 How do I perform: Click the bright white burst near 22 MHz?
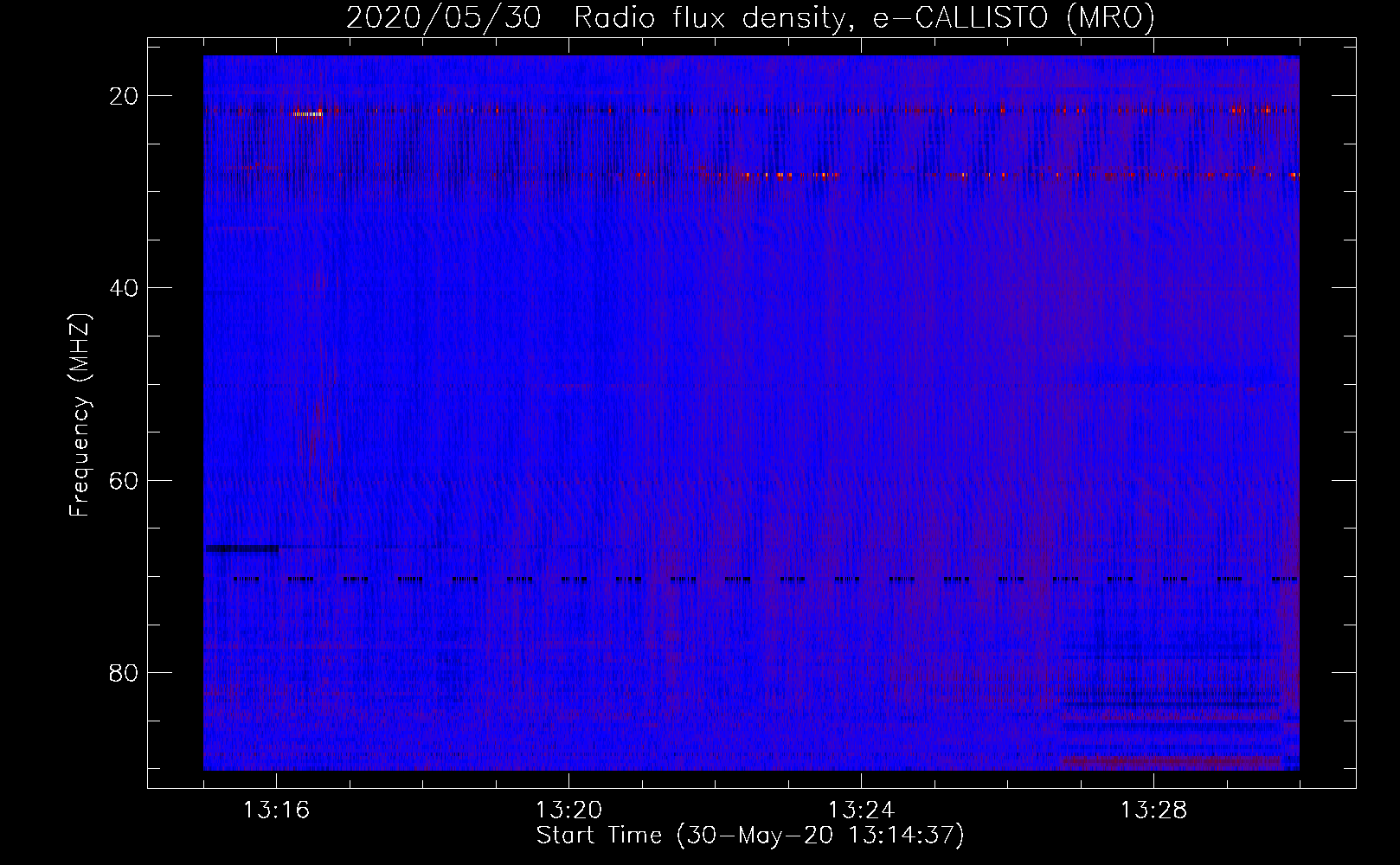click(307, 114)
